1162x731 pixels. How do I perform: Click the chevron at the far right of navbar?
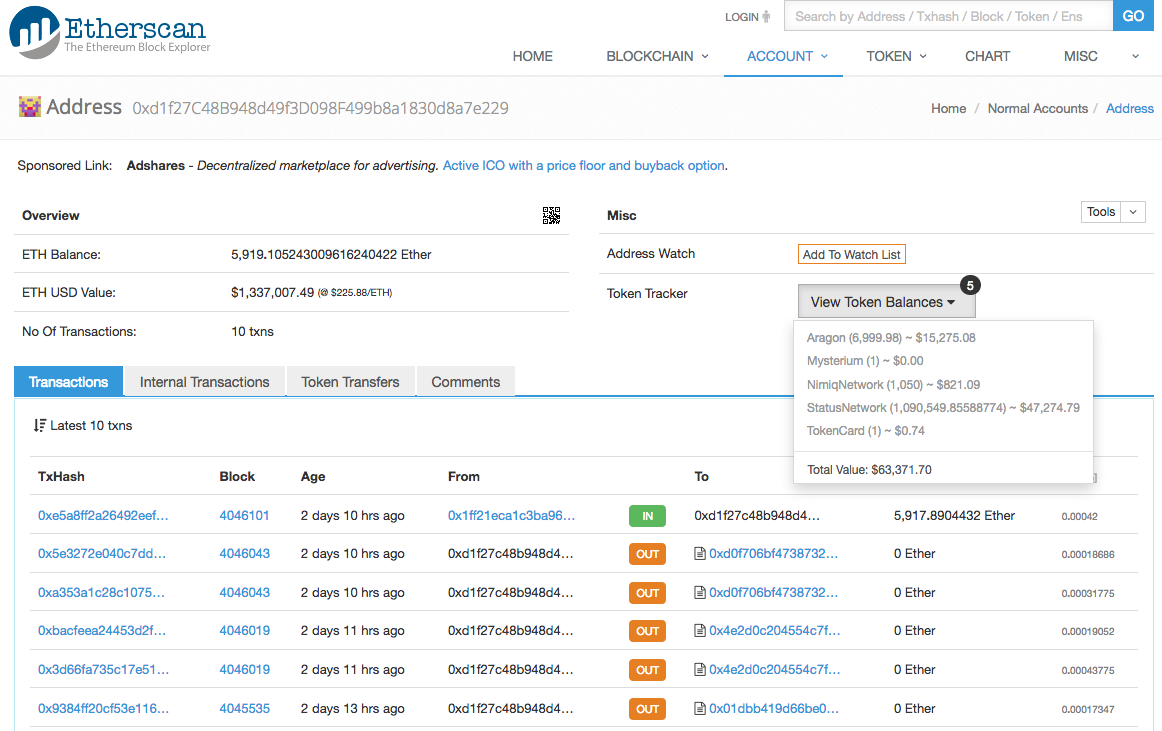click(x=1135, y=56)
